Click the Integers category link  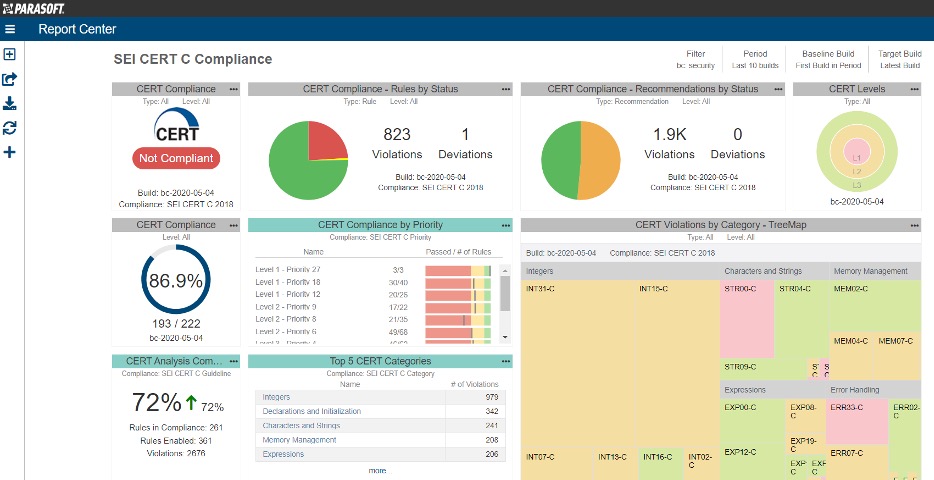click(x=276, y=397)
